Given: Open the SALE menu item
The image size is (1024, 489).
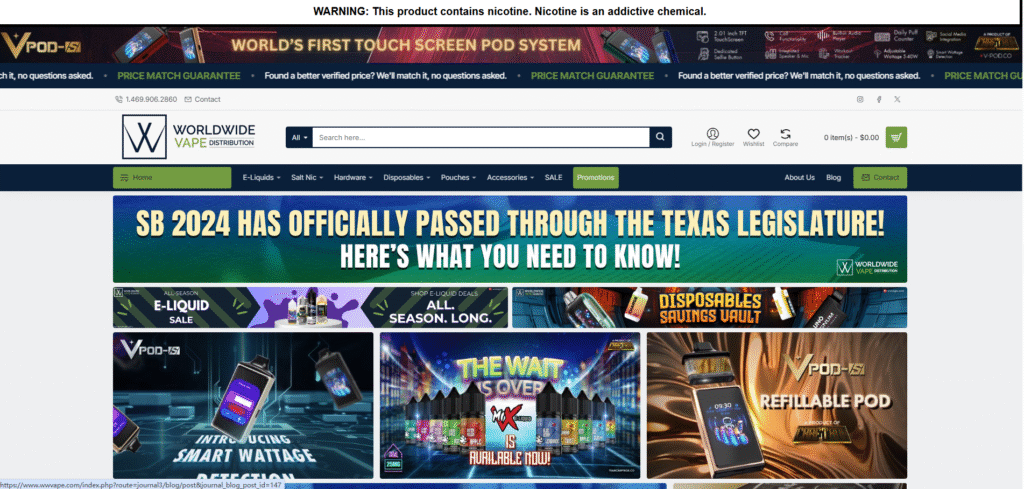Looking at the screenshot, I should point(553,178).
